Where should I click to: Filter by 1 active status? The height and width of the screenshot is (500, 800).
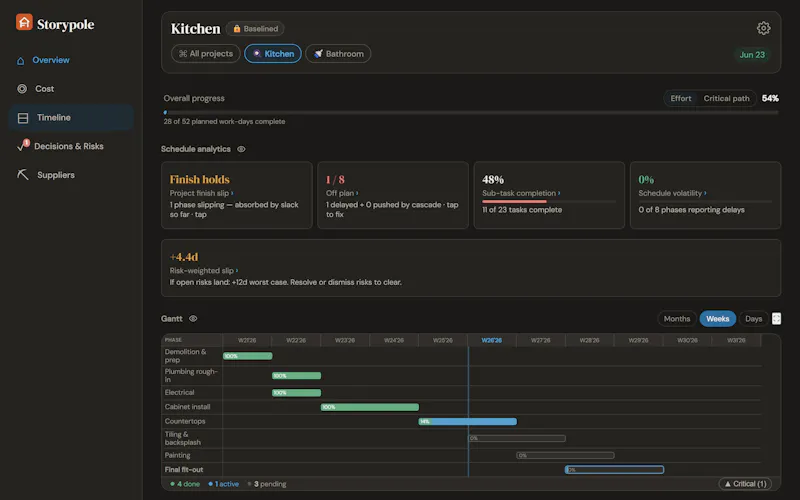click(x=223, y=484)
